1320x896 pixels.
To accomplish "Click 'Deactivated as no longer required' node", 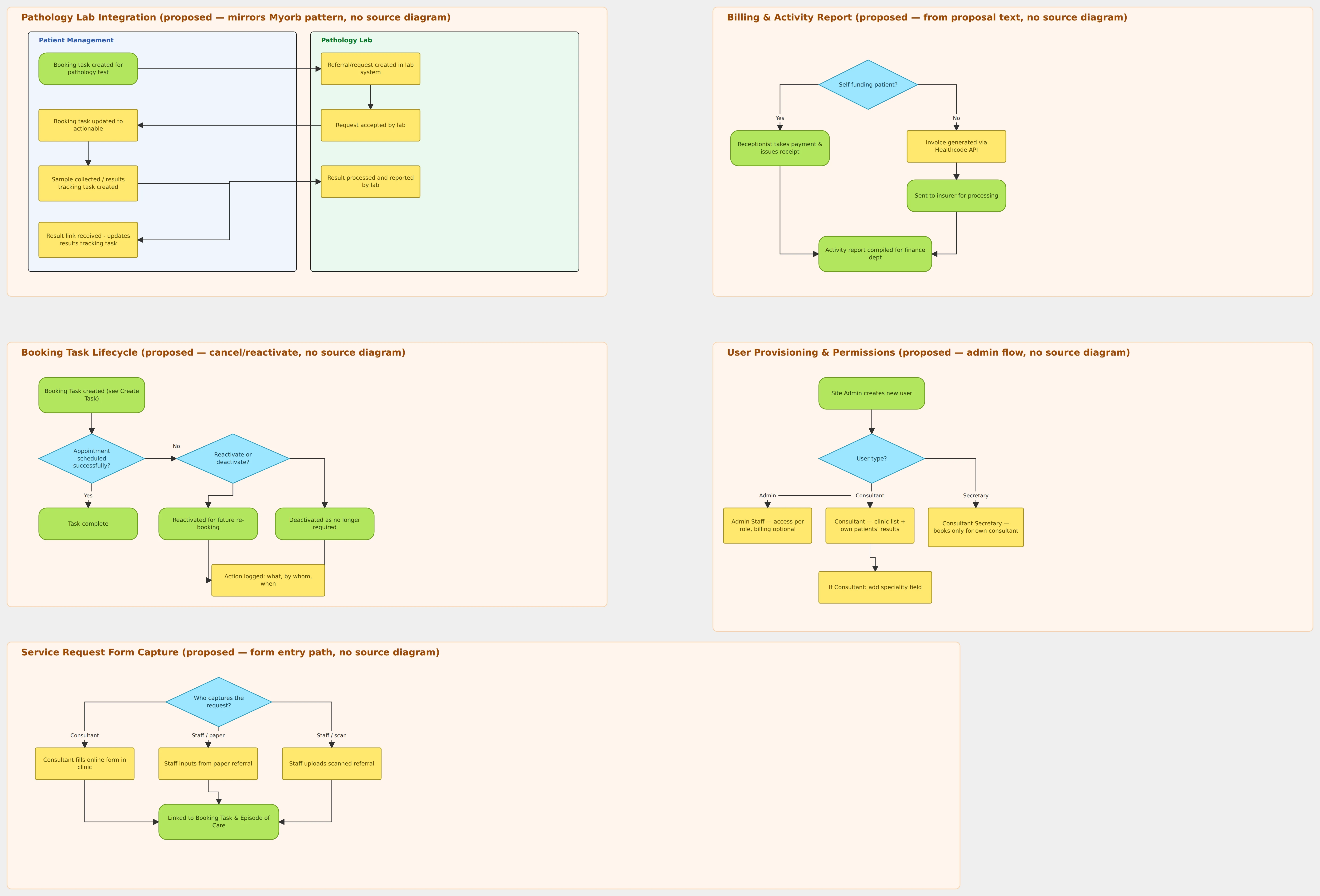I will point(324,523).
